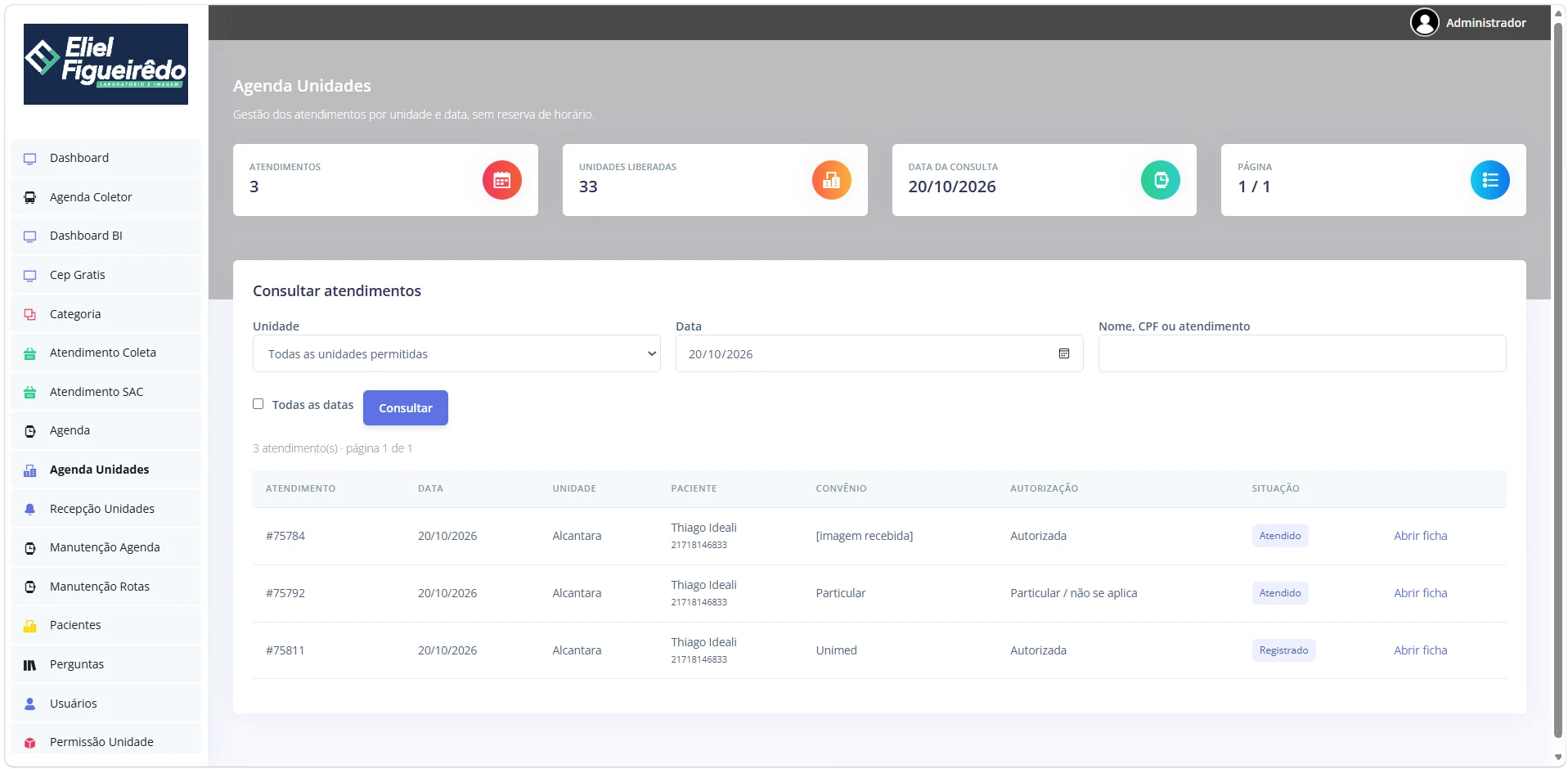Click the #75811 atendimento number

coord(285,650)
